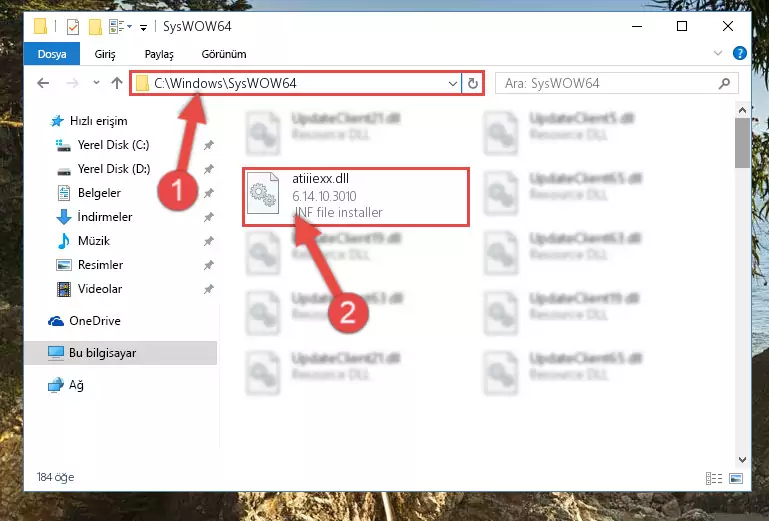Select the atiiiexx.dll file name

coord(320,179)
